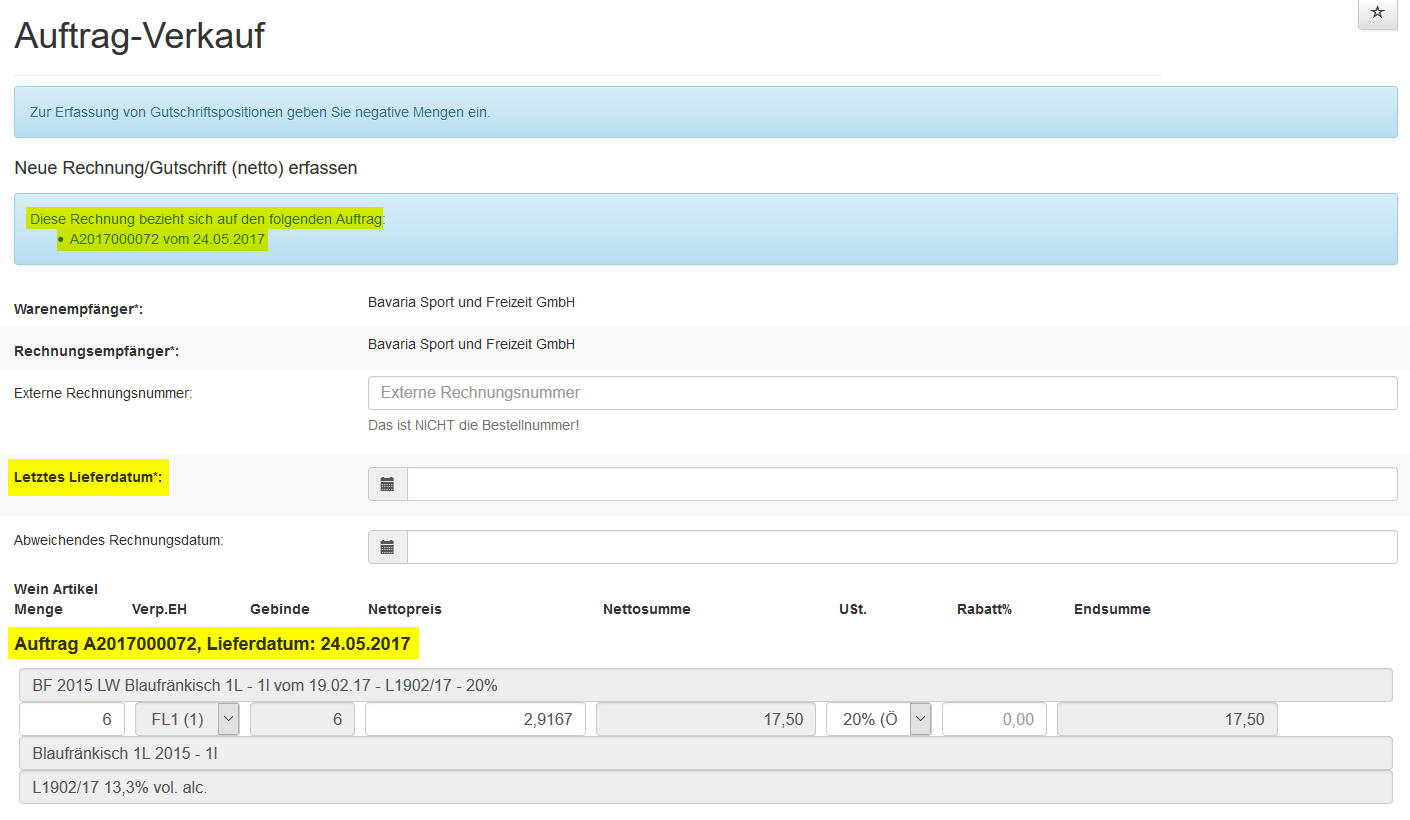Click the star favorite button
1410x820 pixels.
pos(1377,13)
